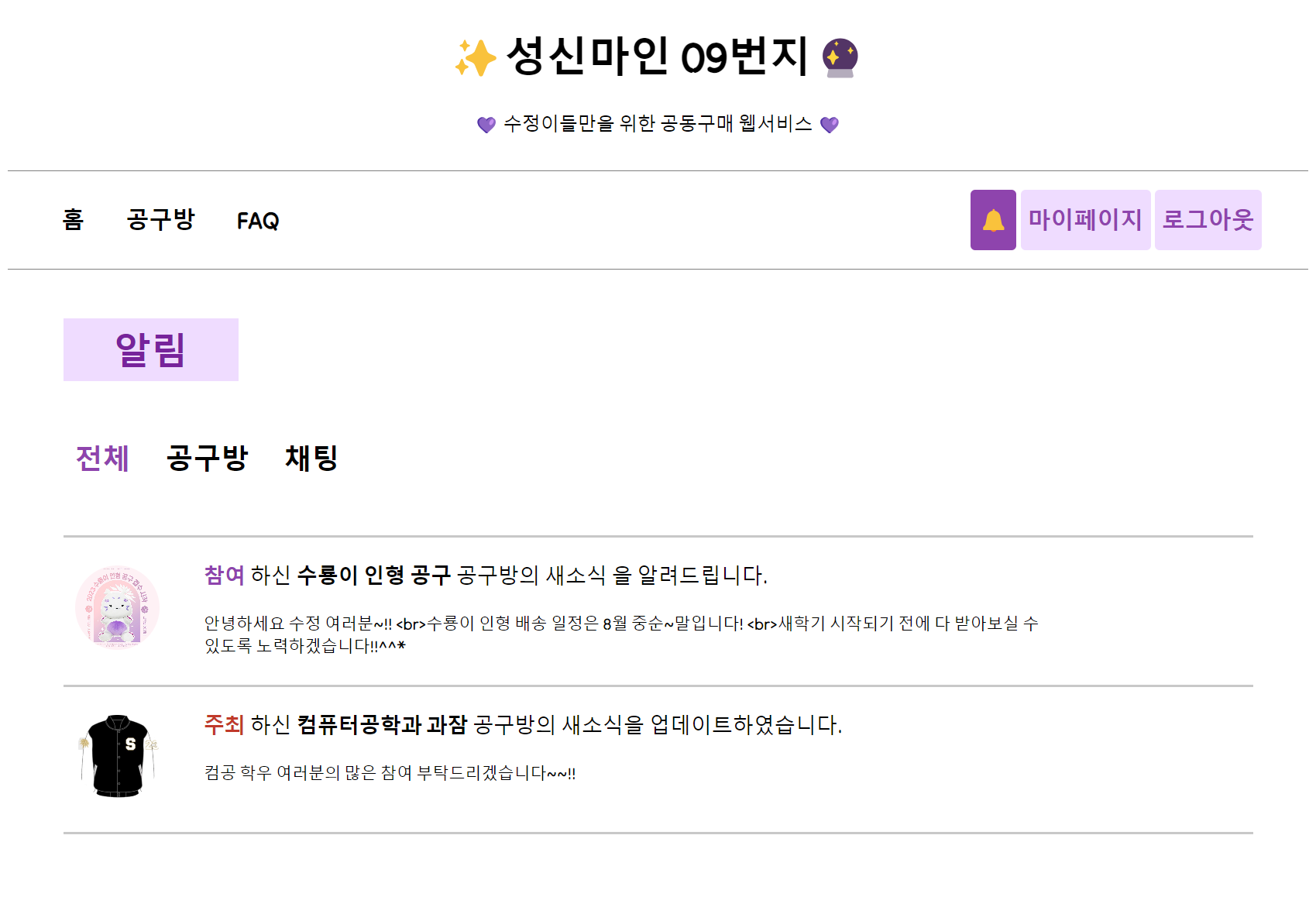The image size is (1316, 921).
Task: Switch to the 공구방 notification tab
Action: click(x=206, y=459)
